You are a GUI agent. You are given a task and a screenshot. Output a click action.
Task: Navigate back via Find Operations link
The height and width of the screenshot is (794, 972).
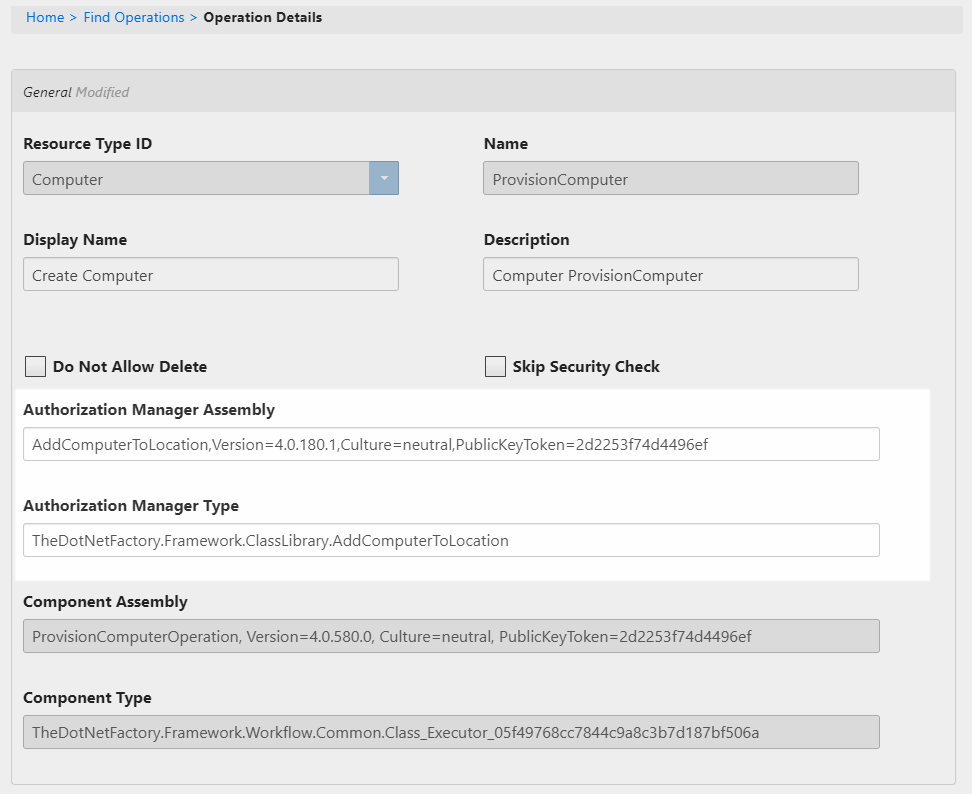point(133,17)
